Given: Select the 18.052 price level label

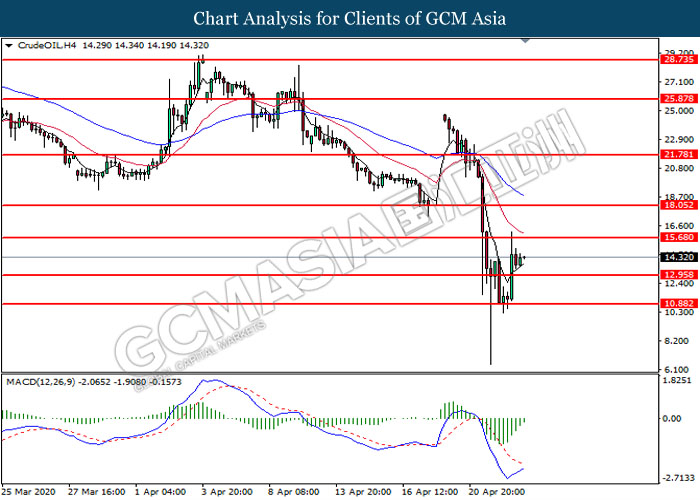Looking at the screenshot, I should click(679, 205).
